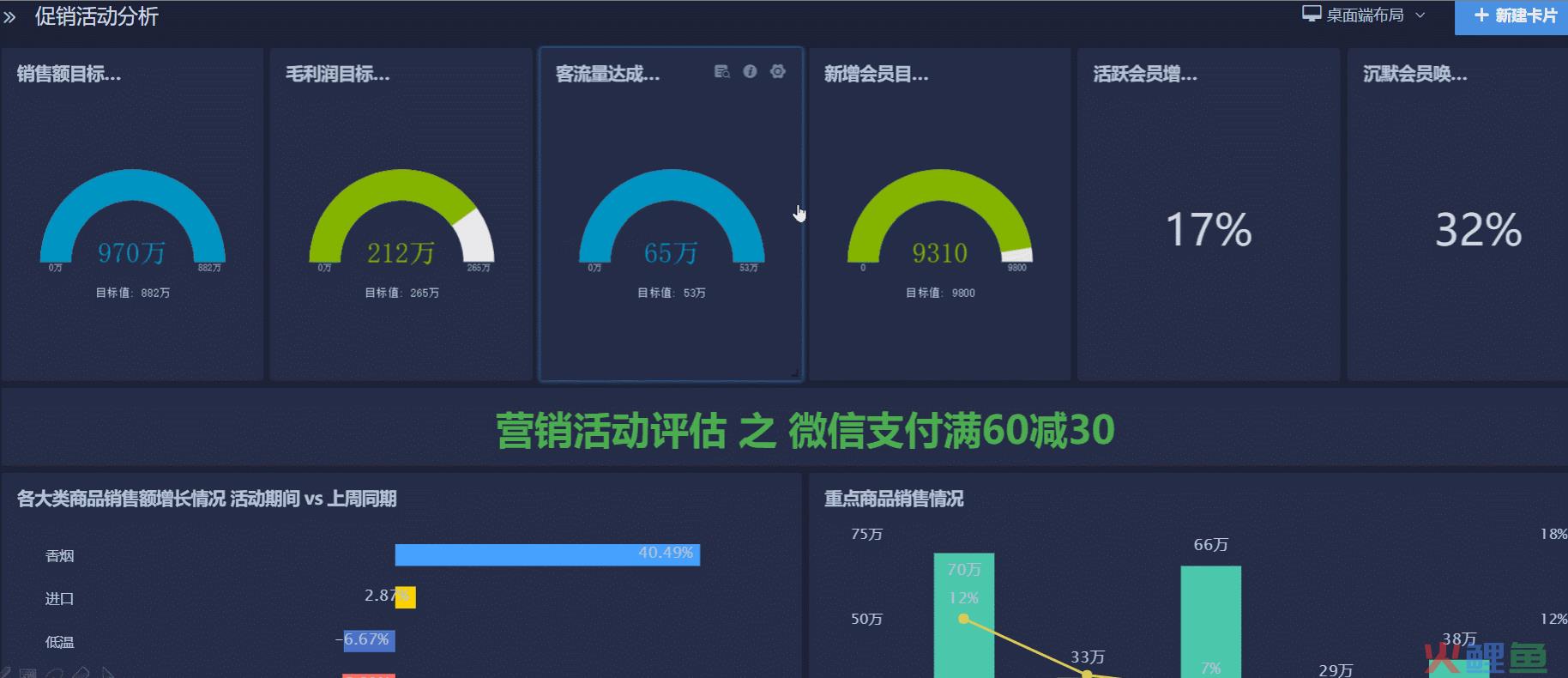This screenshot has width=1568, height=678.
Task: Click the 65万 gauge value
Action: tap(670, 253)
